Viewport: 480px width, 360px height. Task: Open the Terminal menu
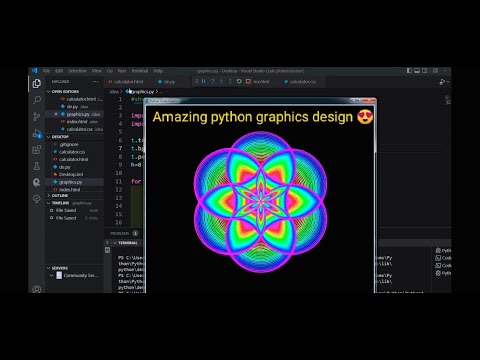[x=139, y=71]
